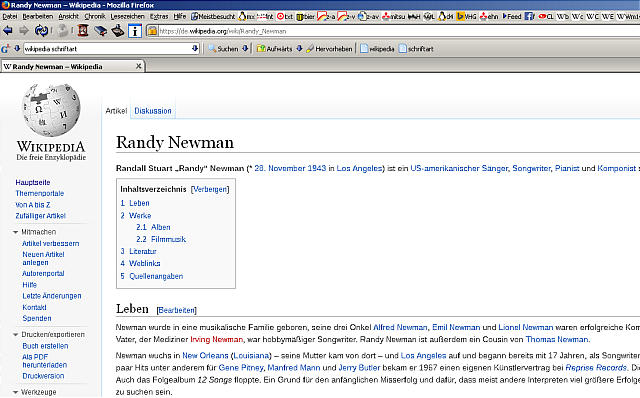
Task: Click the Wikipedia globe logo
Action: [x=51, y=110]
